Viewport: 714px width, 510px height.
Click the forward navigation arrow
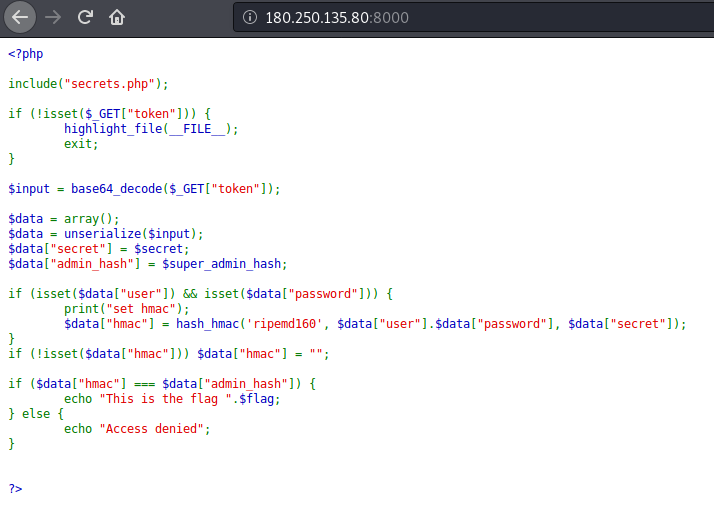54,17
